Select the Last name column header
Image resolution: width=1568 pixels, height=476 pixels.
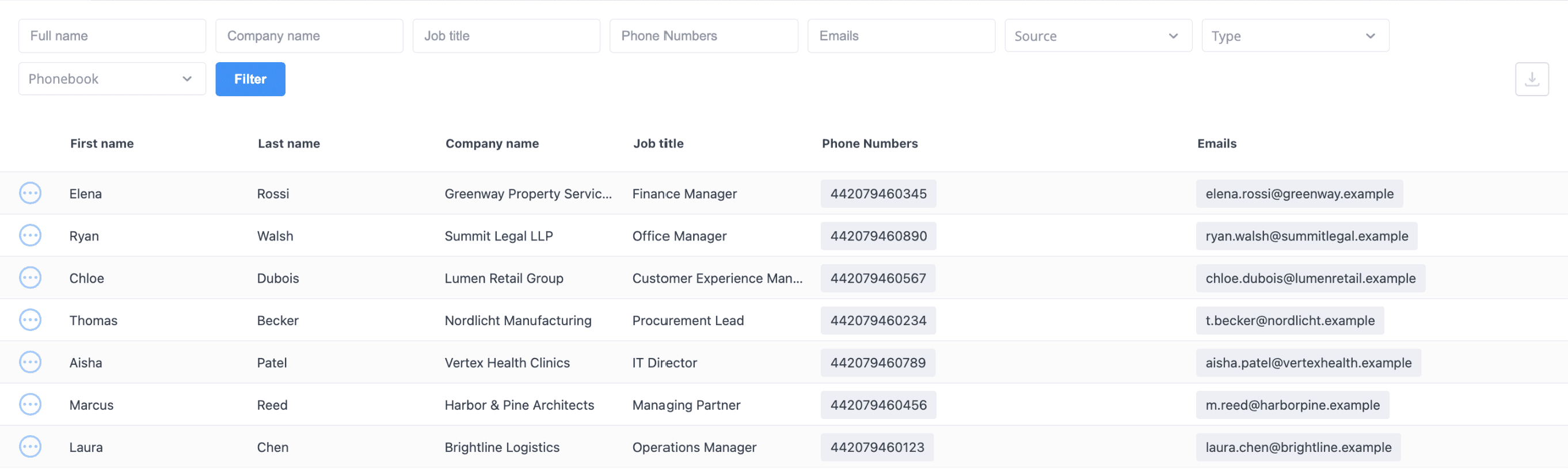288,144
